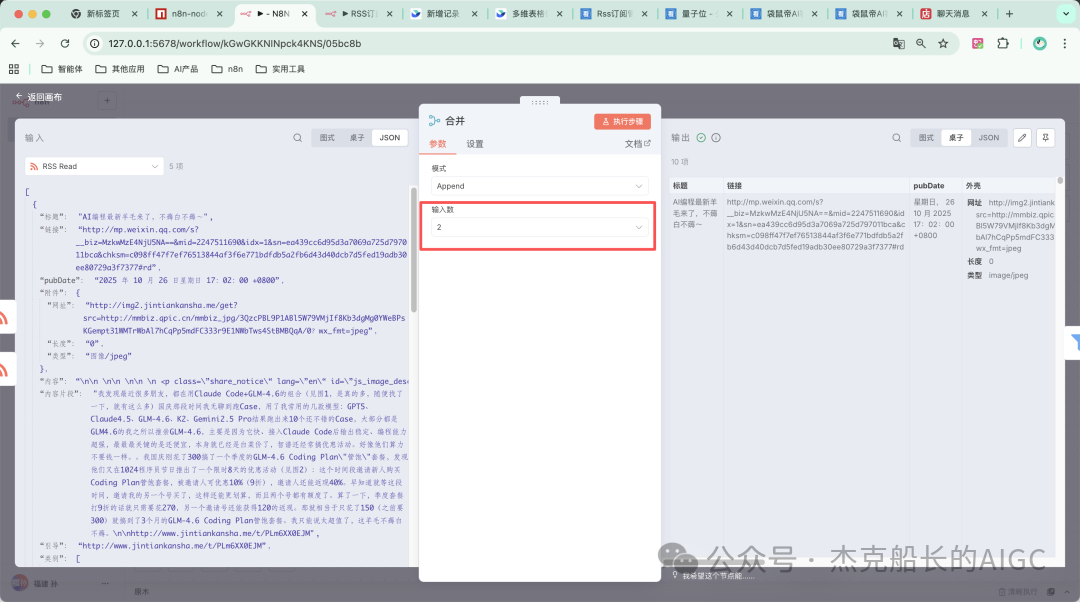Image resolution: width=1080 pixels, height=602 pixels.
Task: Click the 我希望这个节点能 suggestion text
Action: [x=718, y=576]
